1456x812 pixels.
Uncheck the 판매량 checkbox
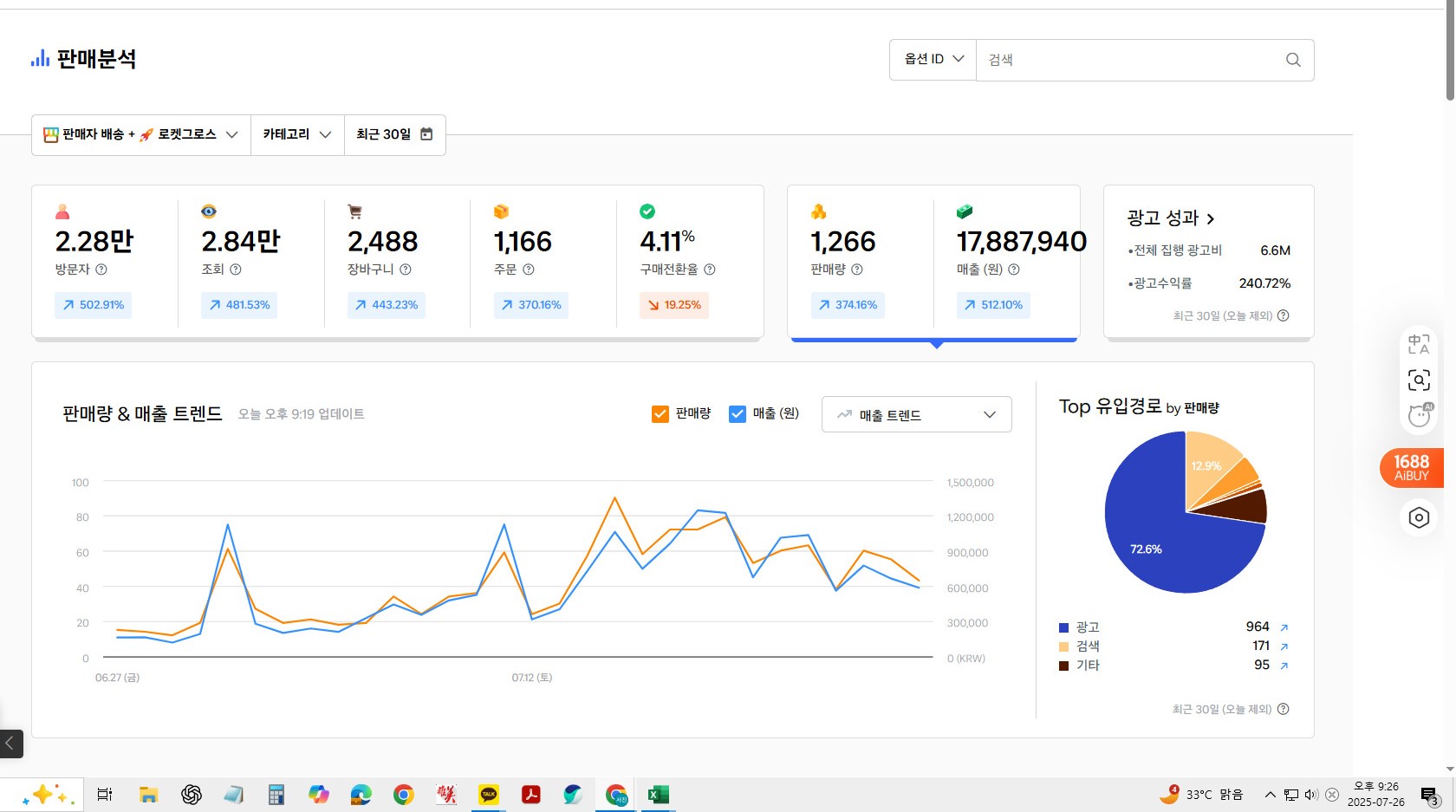point(660,414)
